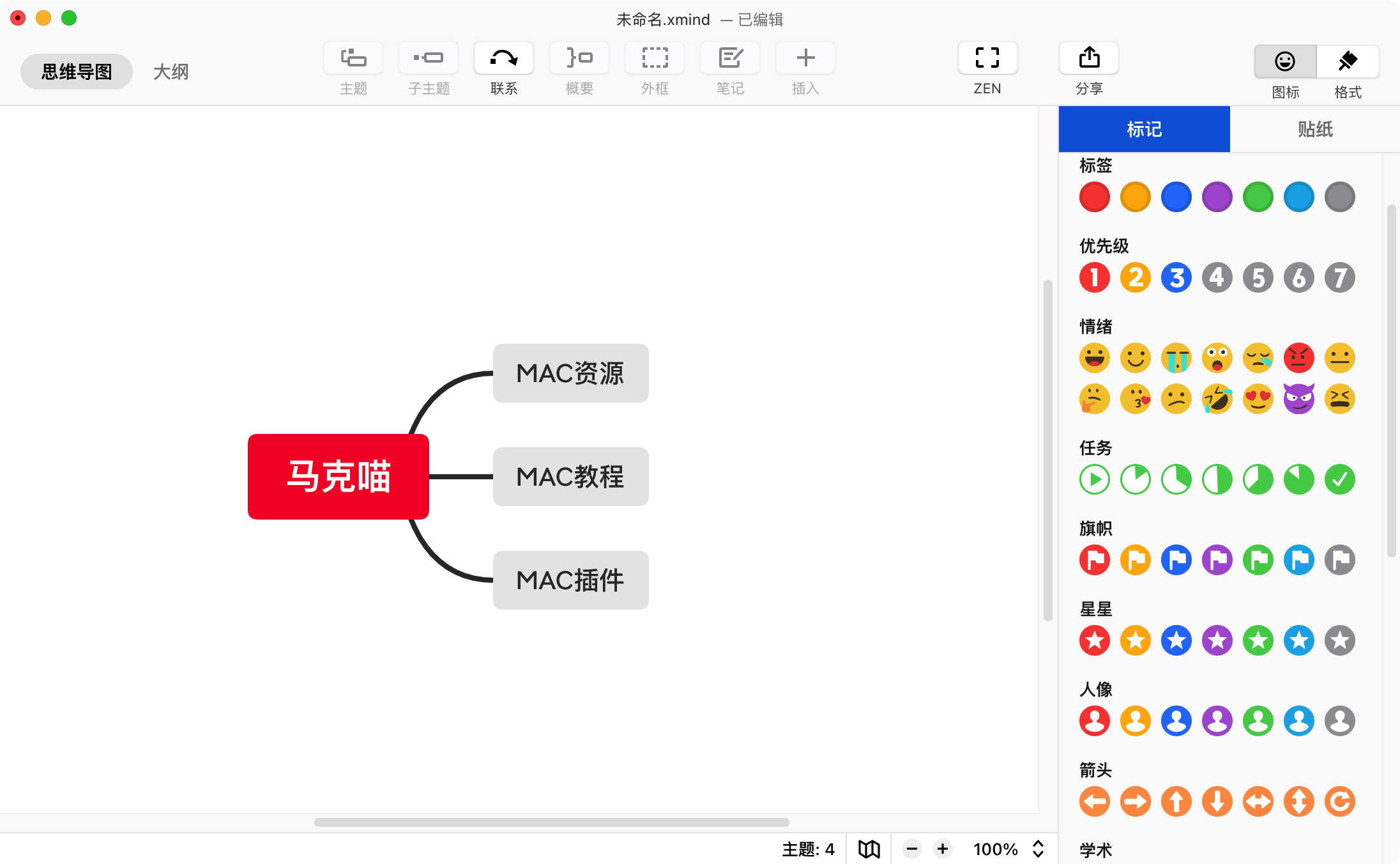Insert a 概要 summary bracket
The image size is (1400, 864).
579,59
